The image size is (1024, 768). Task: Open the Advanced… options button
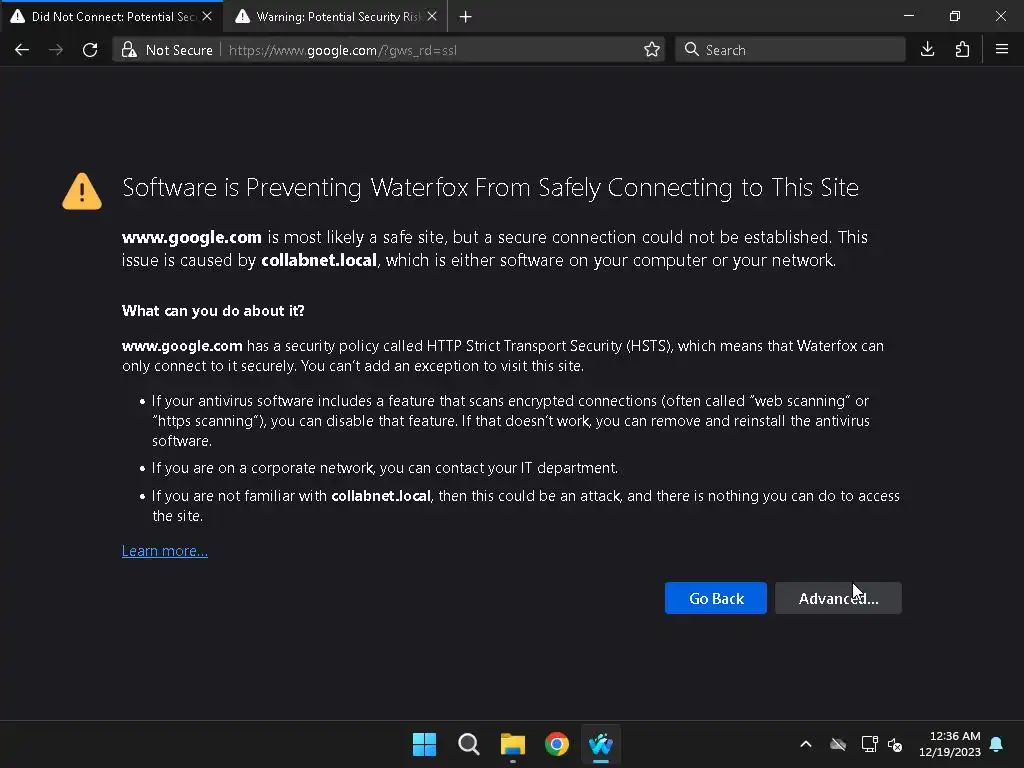click(838, 598)
